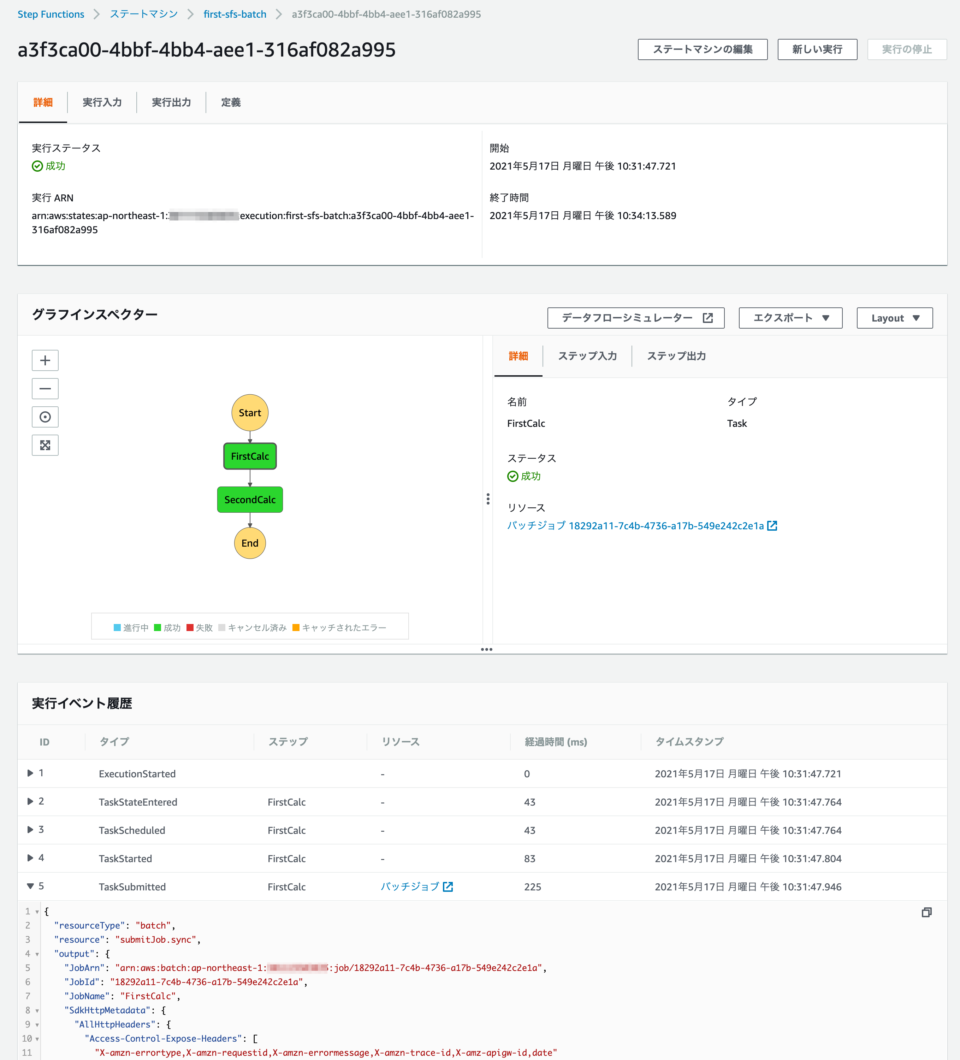The width and height of the screenshot is (960, 1060).
Task: Click 新しい実行 button
Action: coord(817,49)
